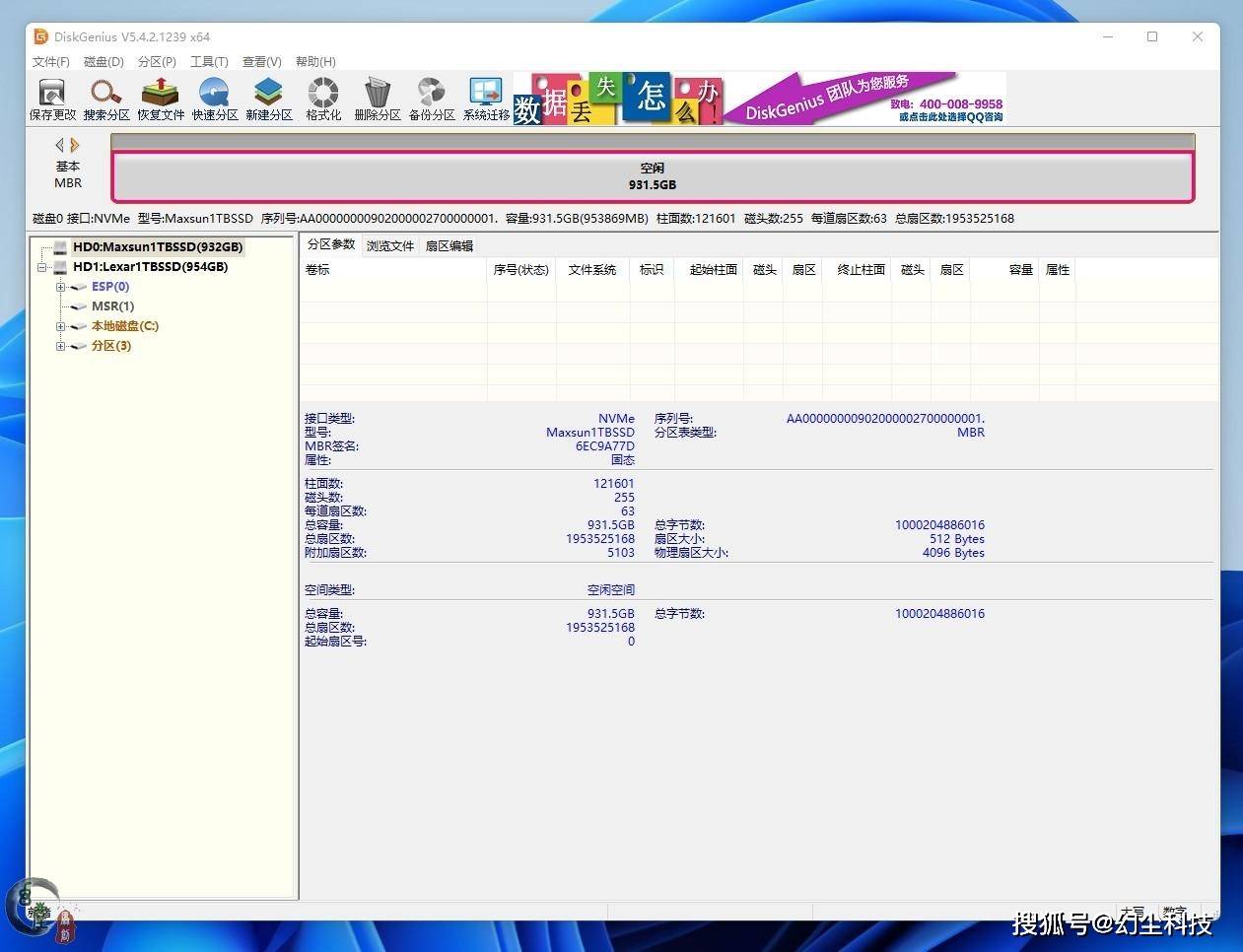Open the 备份分区 backup partition tool
1243x952 pixels.
[432, 100]
